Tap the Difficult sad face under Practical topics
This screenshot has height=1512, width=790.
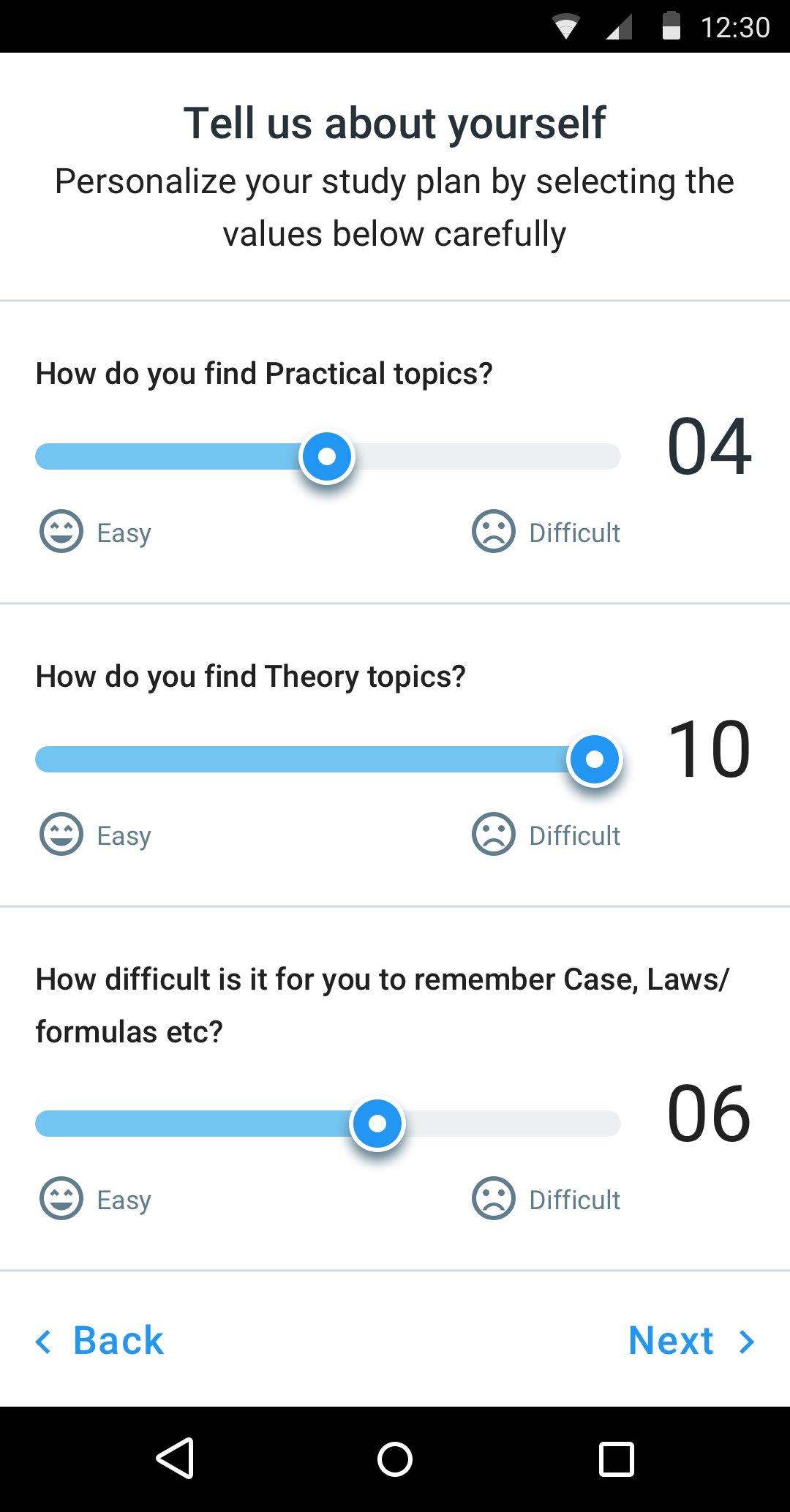coord(494,532)
